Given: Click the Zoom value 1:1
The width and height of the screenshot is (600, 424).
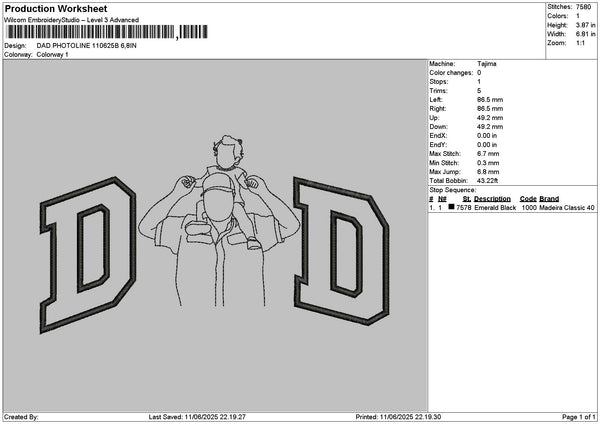Looking at the screenshot, I should (580, 43).
